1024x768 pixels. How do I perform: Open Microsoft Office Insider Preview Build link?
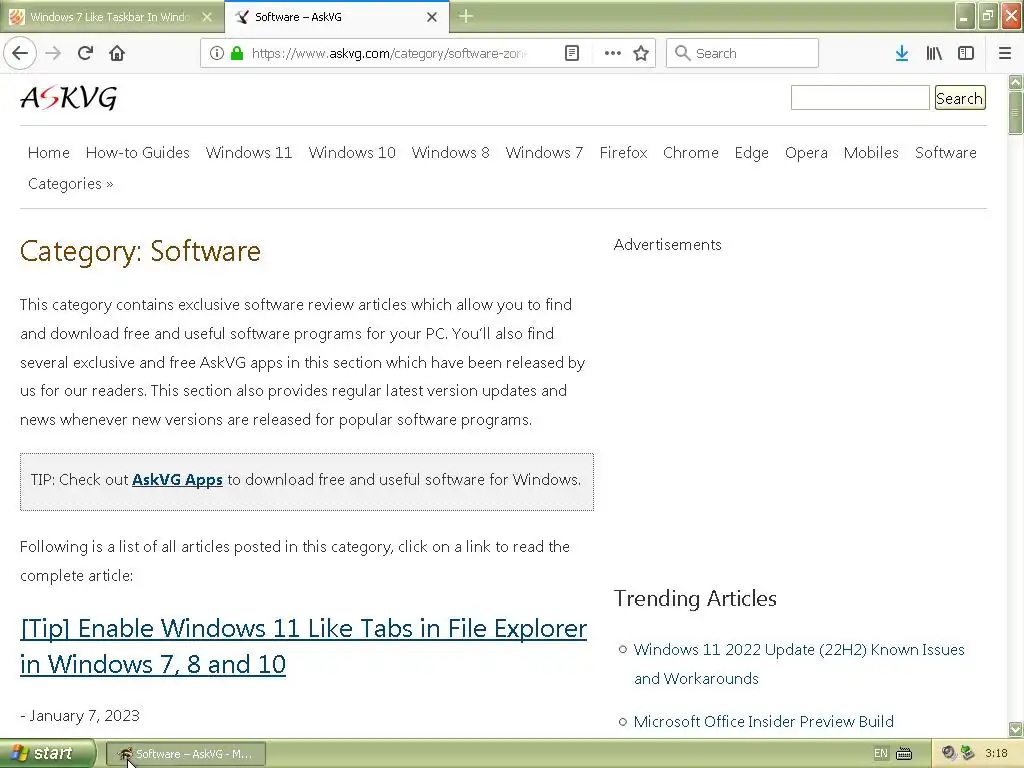pos(763,721)
